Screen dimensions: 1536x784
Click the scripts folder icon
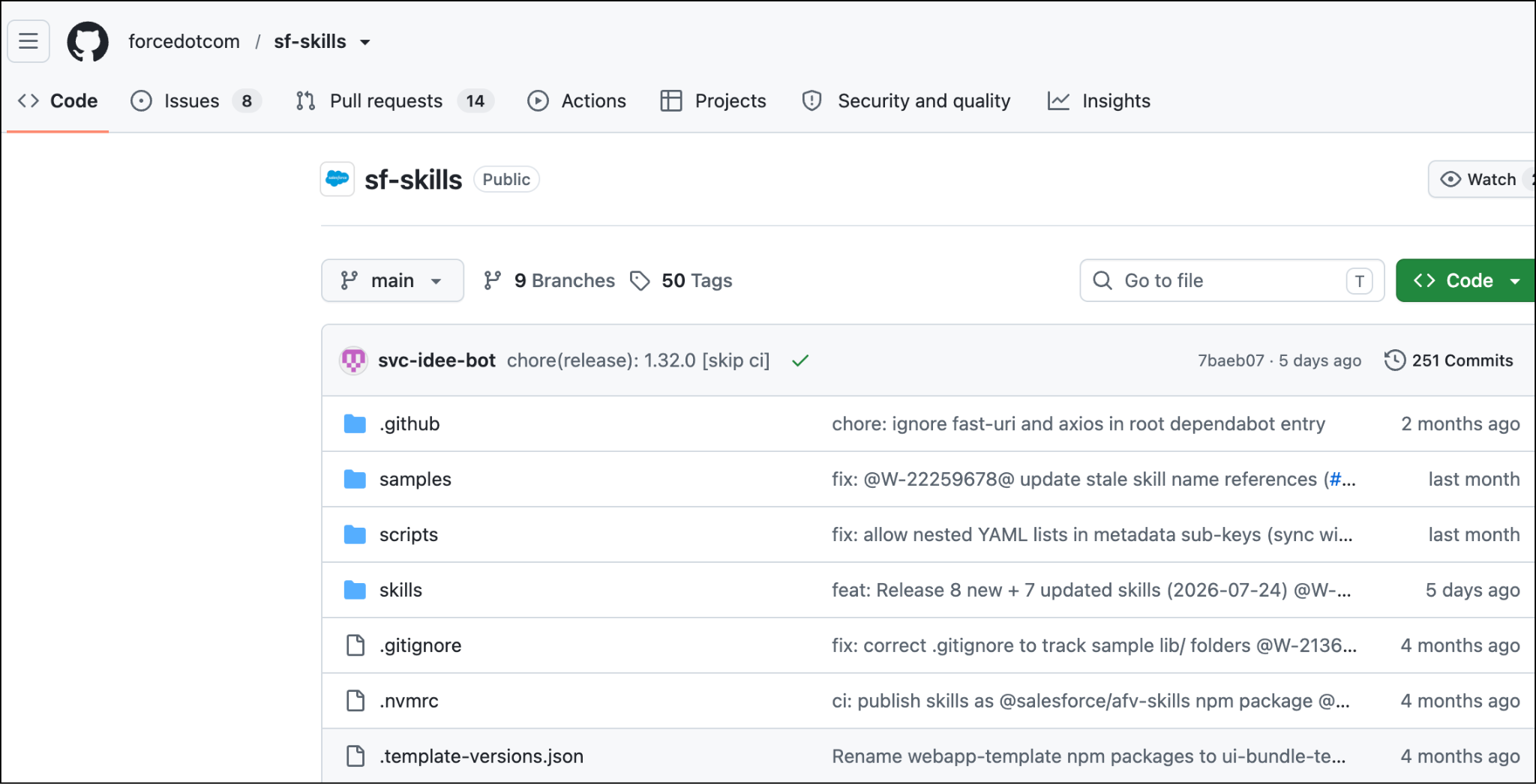355,534
